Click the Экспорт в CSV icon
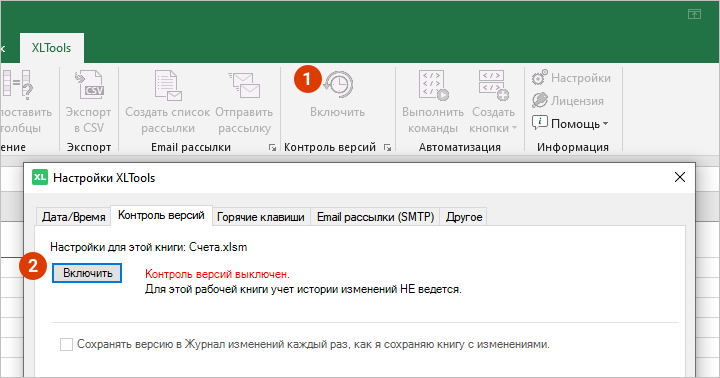This screenshot has width=720, height=378. pos(89,85)
